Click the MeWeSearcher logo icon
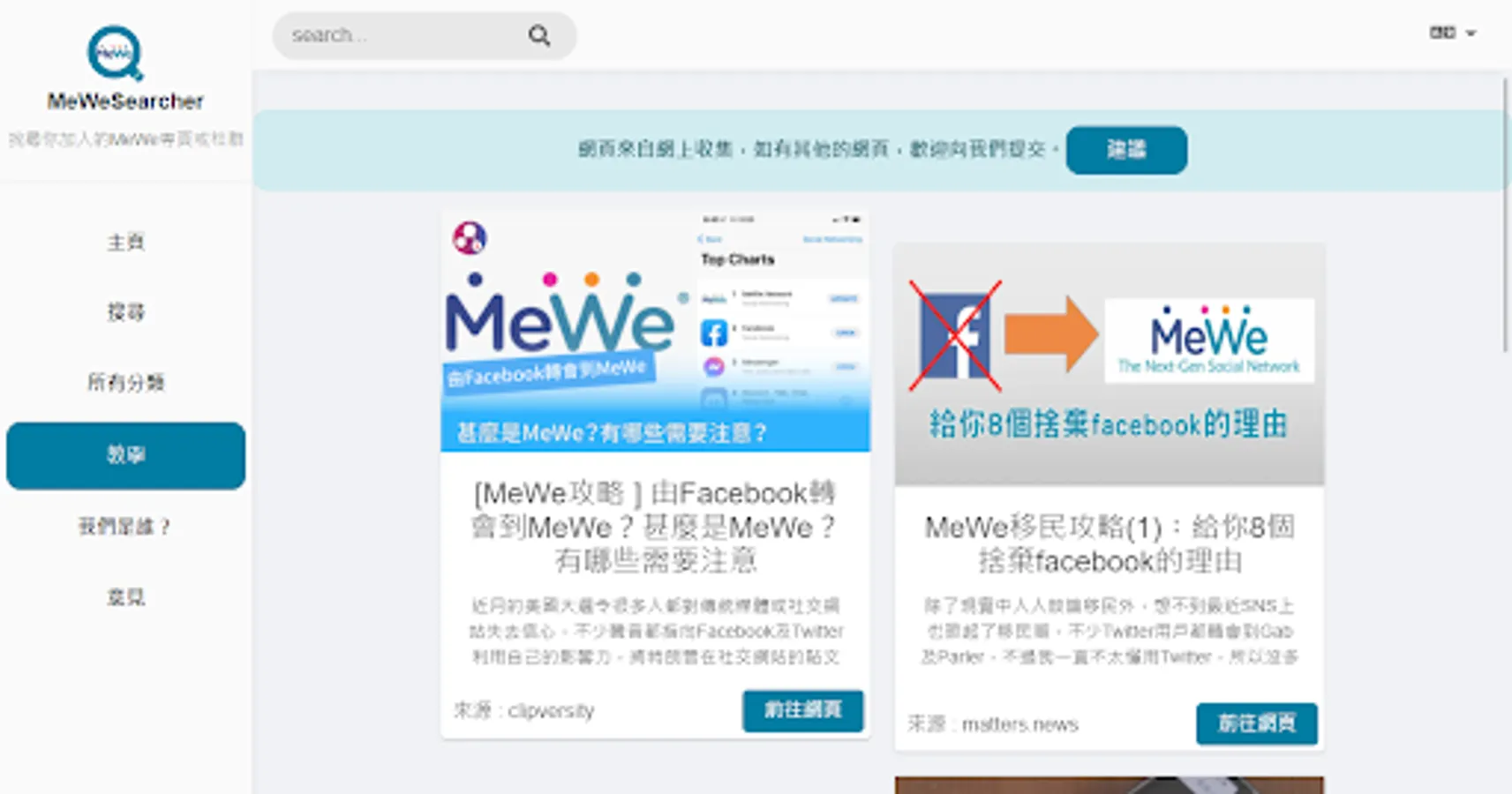Screen dimensions: 1512x794 click(x=115, y=53)
